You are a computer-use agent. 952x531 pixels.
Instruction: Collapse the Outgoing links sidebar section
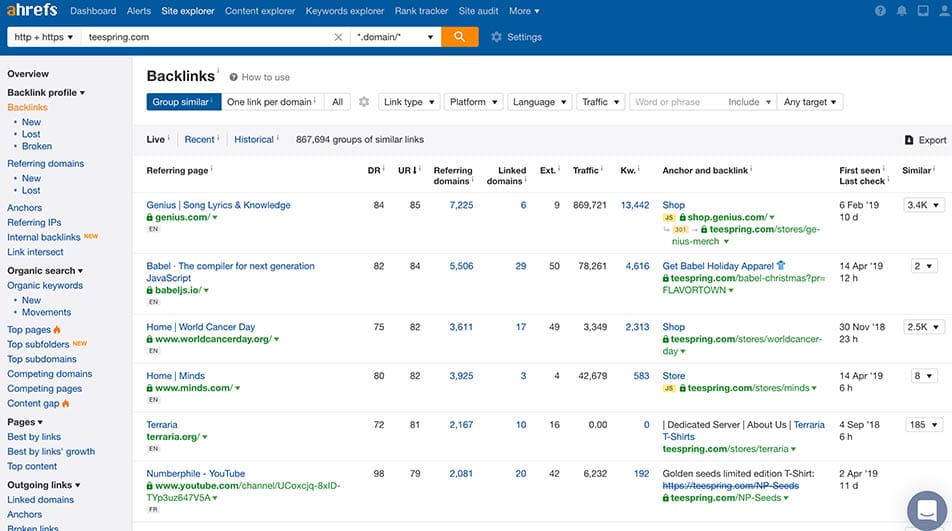(44, 485)
